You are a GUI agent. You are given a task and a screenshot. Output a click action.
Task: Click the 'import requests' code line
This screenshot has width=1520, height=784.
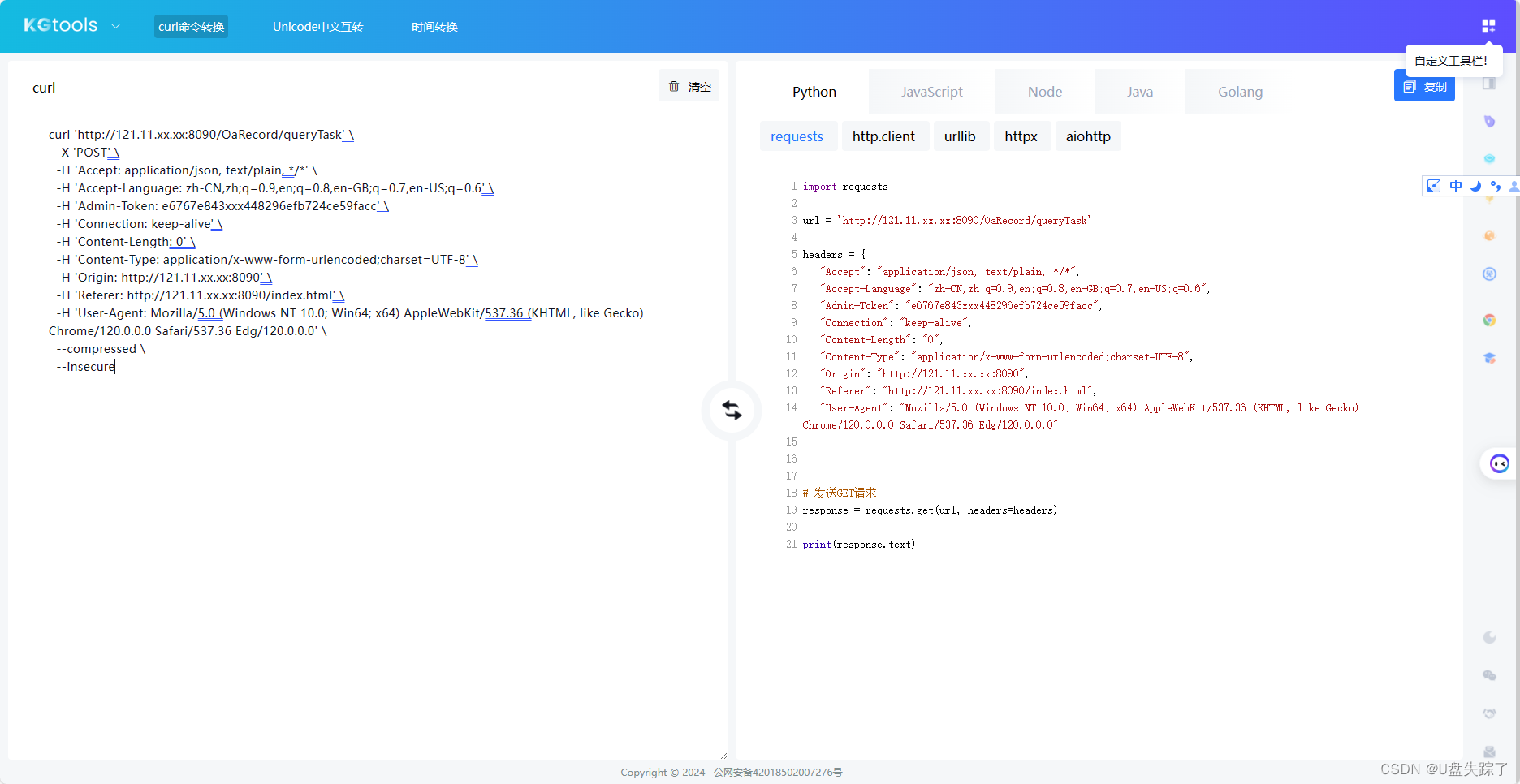coord(845,187)
